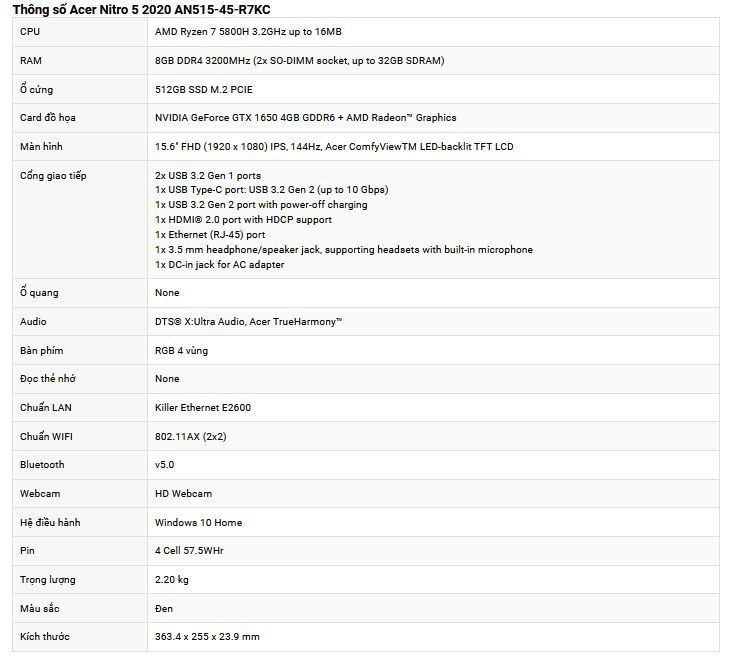The image size is (730, 666).
Task: Click the DTS X:Ultra Audio value
Action: click(248, 322)
